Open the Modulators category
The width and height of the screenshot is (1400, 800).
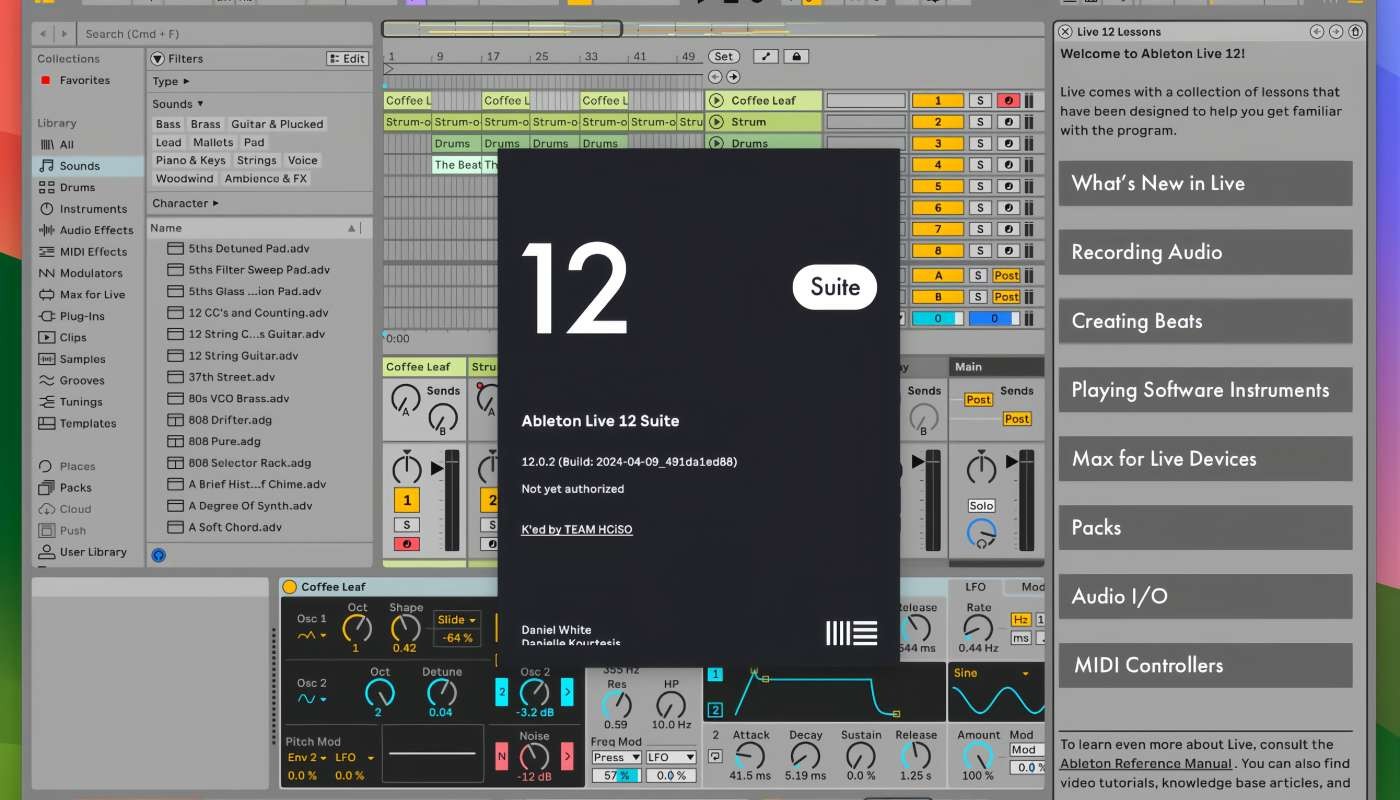click(x=91, y=273)
